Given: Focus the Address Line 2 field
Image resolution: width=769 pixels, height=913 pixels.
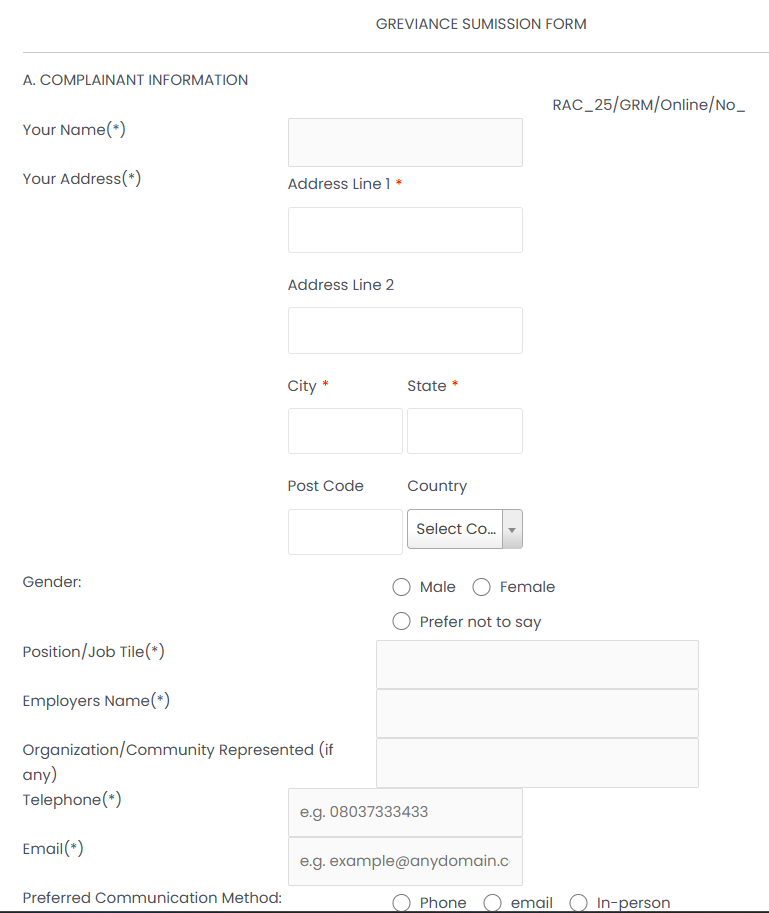Looking at the screenshot, I should [x=405, y=330].
